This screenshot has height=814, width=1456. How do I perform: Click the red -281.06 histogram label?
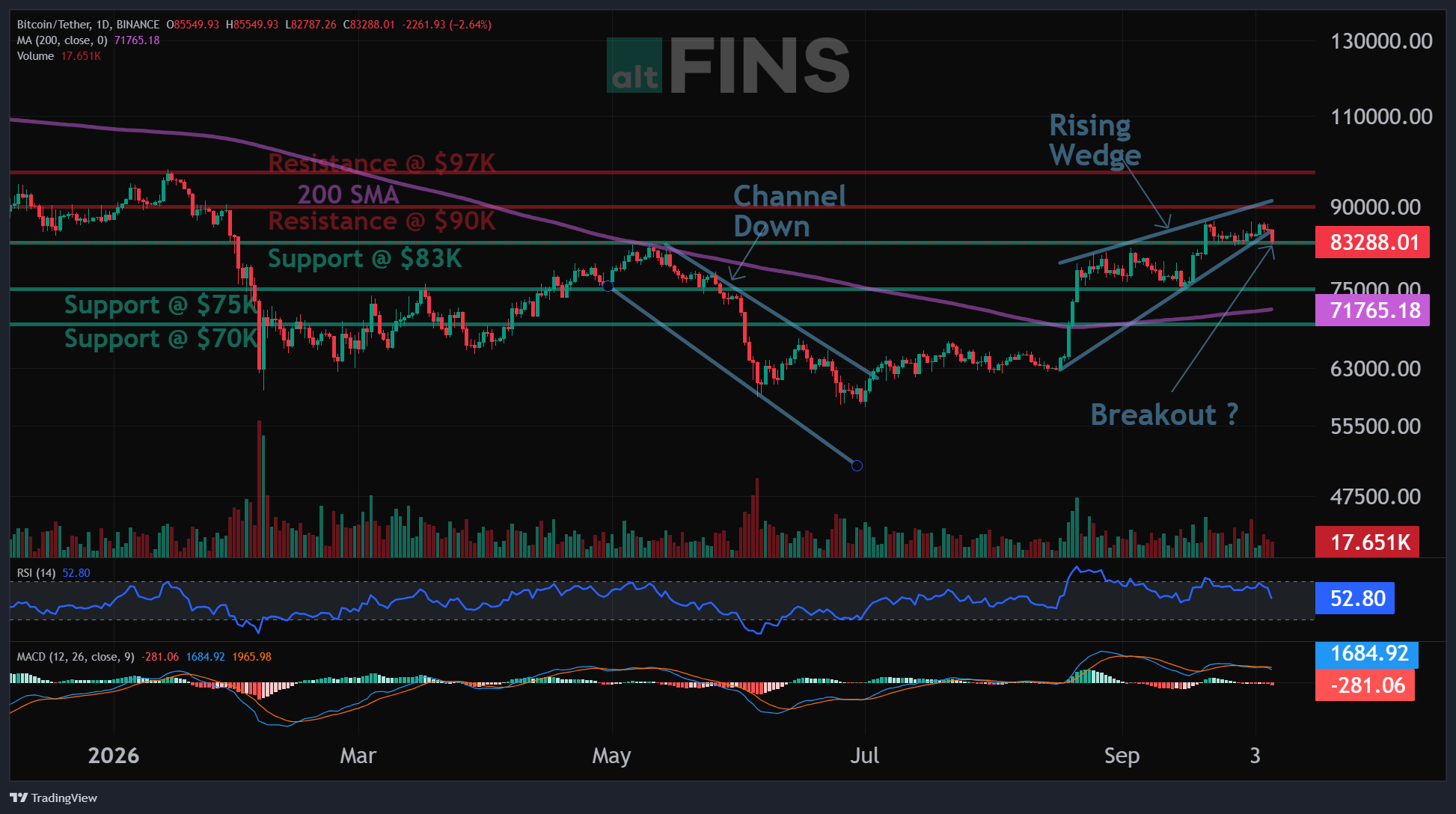[x=1365, y=685]
